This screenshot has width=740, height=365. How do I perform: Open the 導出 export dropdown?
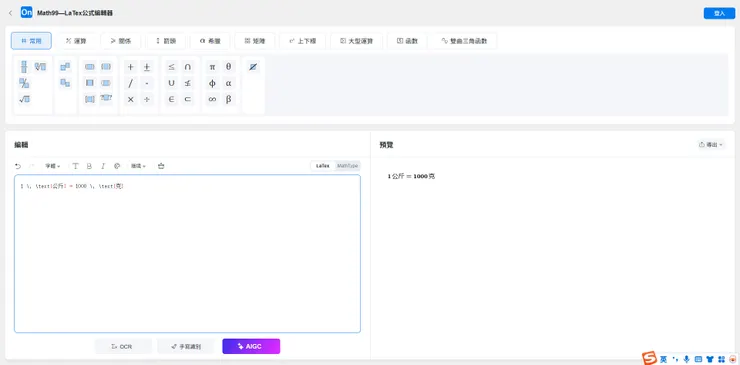(711, 145)
